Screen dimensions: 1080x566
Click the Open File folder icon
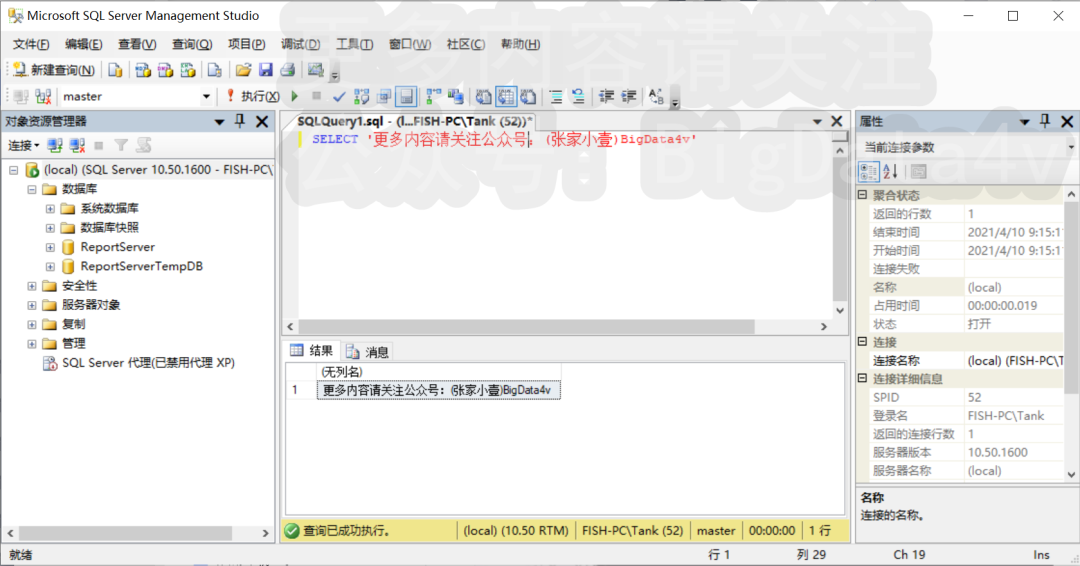coord(243,70)
